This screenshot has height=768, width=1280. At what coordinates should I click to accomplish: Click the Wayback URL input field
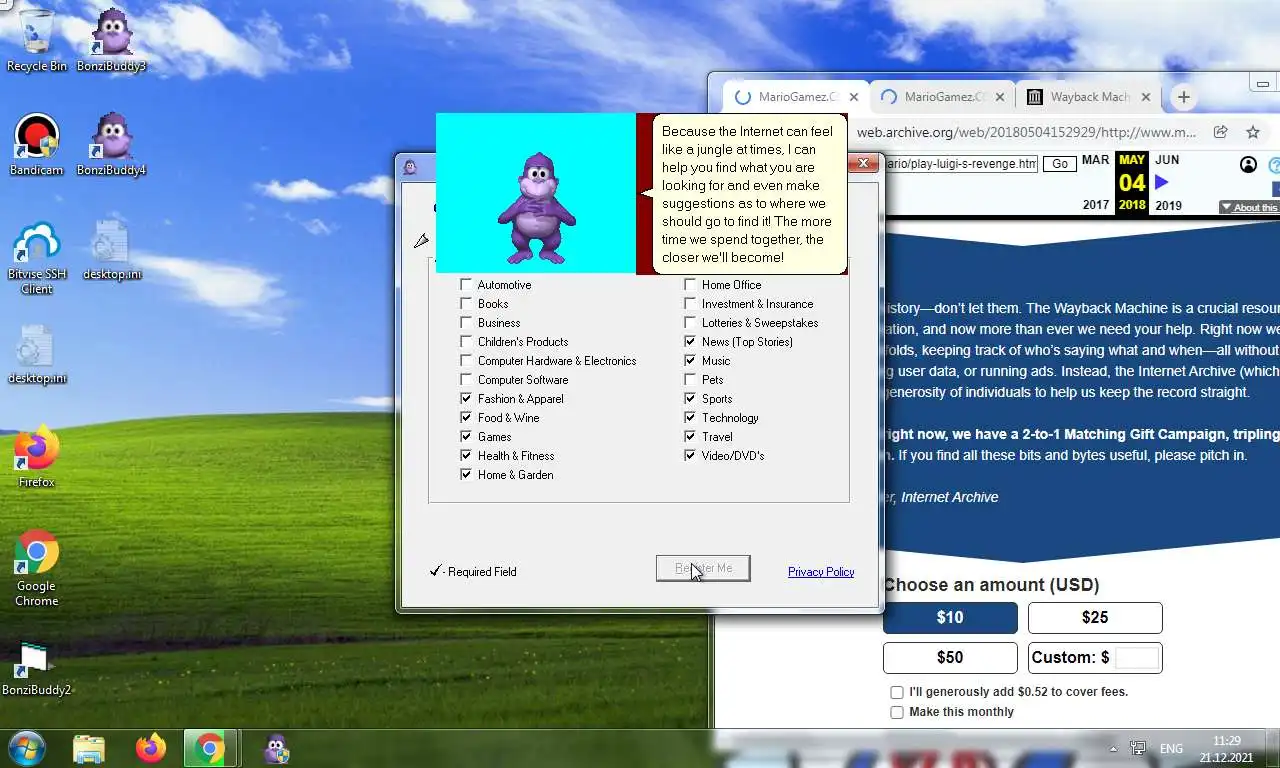click(961, 164)
